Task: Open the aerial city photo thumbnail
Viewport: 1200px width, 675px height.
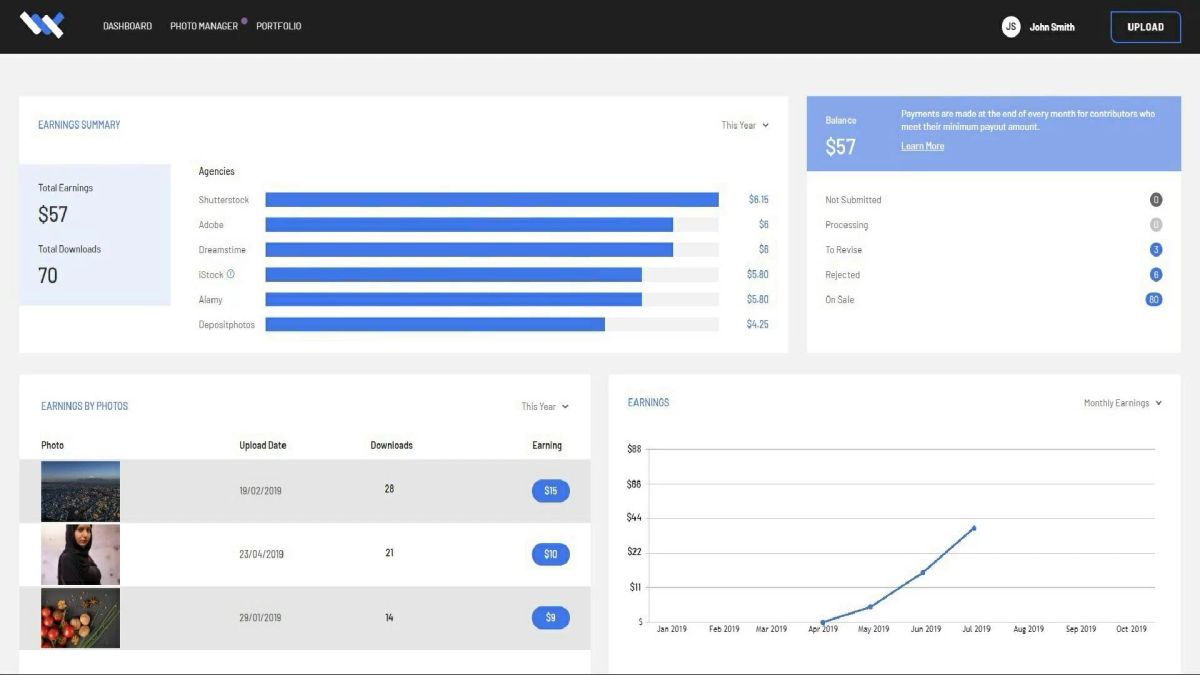Action: pos(80,491)
